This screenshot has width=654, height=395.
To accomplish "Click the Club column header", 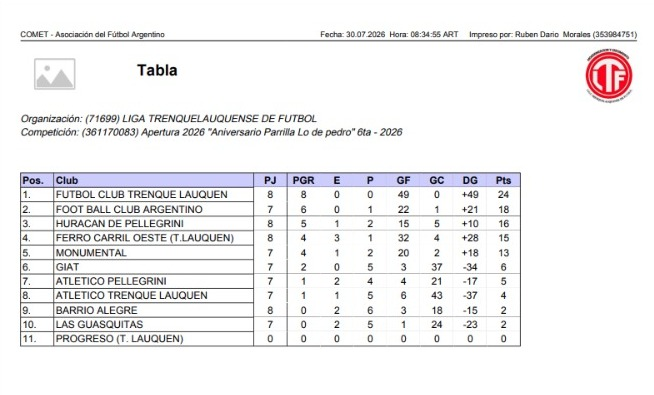I will click(67, 181).
